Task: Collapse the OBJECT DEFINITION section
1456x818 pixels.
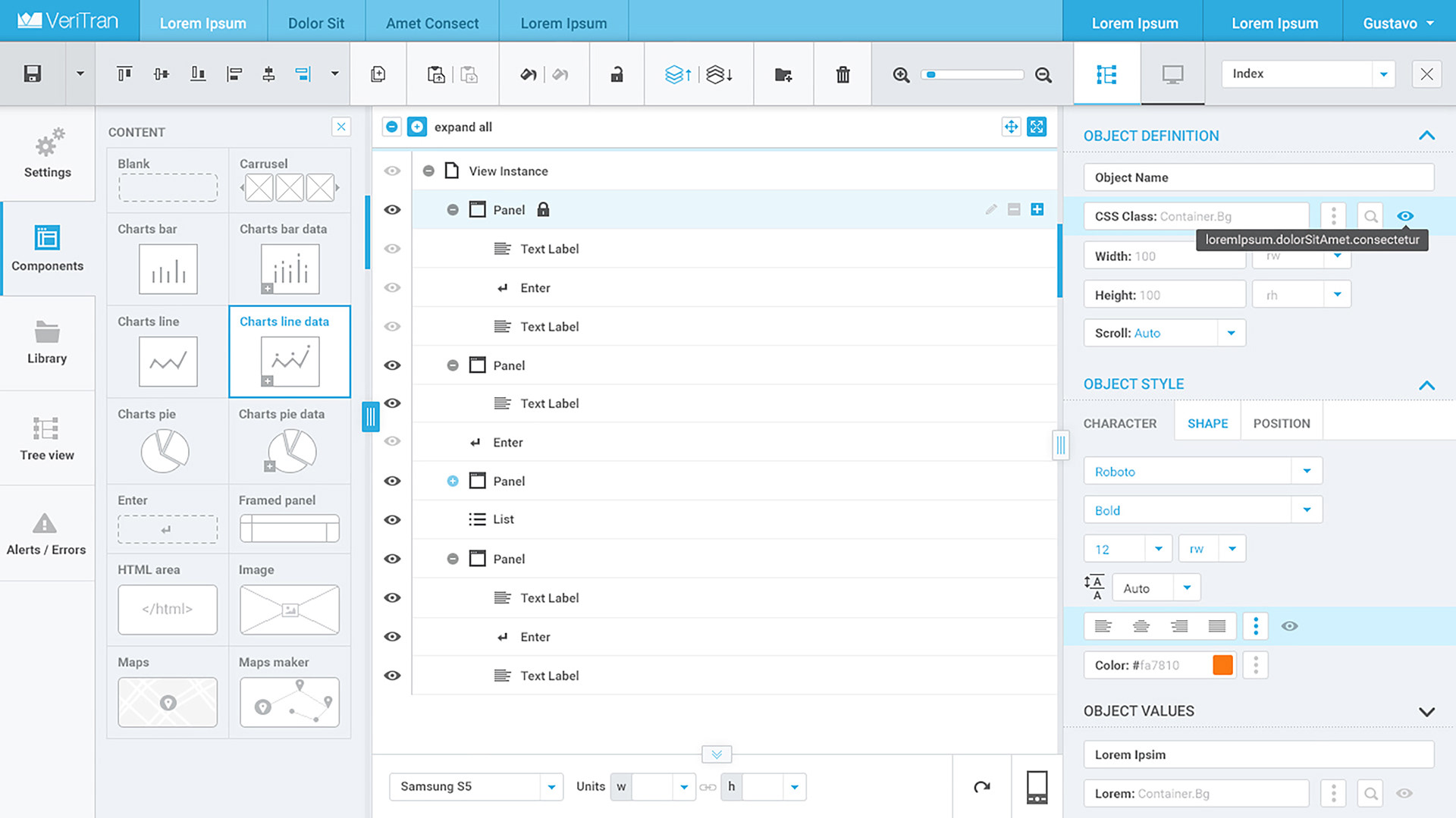Action: tap(1426, 136)
